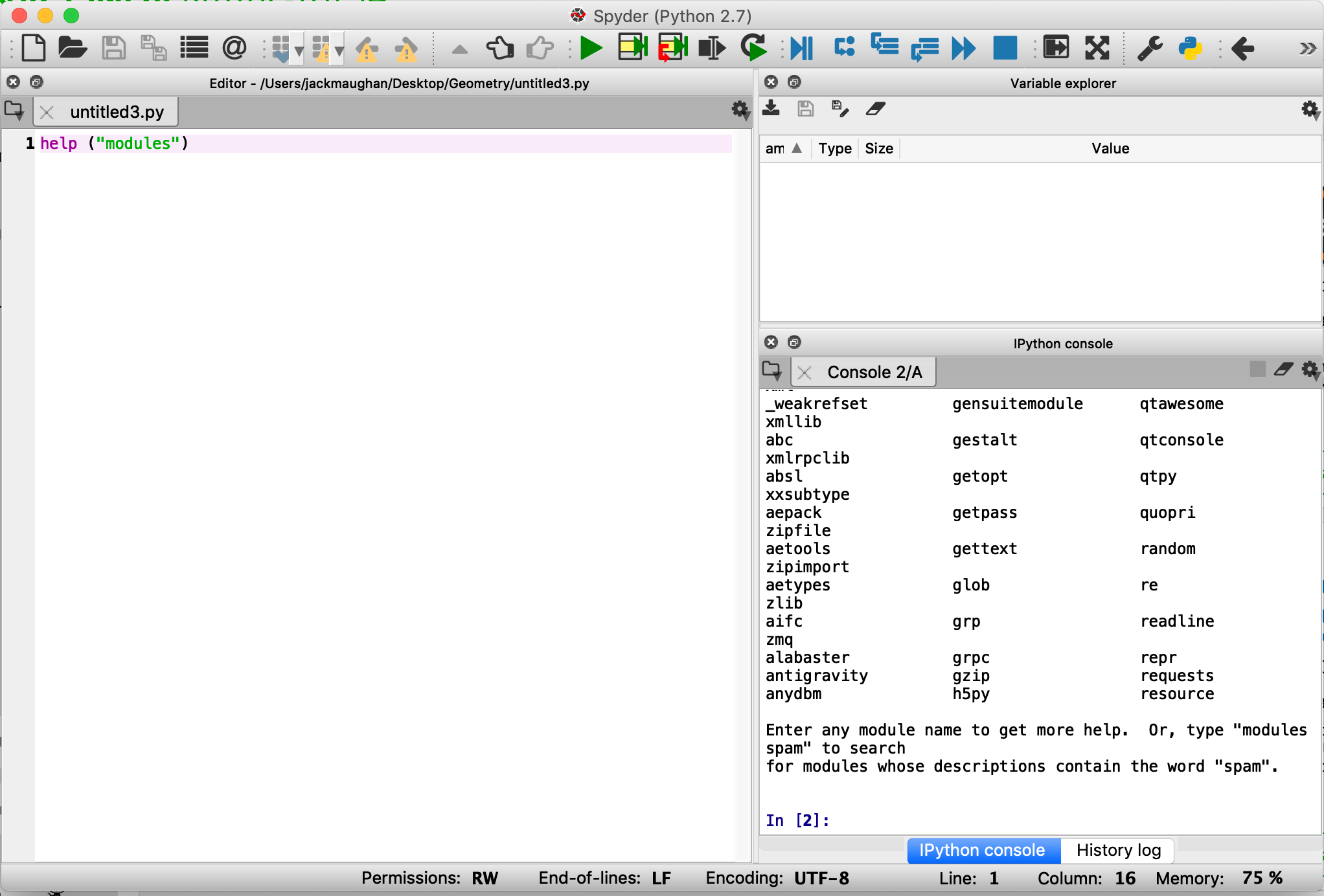Screen dimensions: 1324x896
Task: Import data into the Variable explorer
Action: coord(771,109)
